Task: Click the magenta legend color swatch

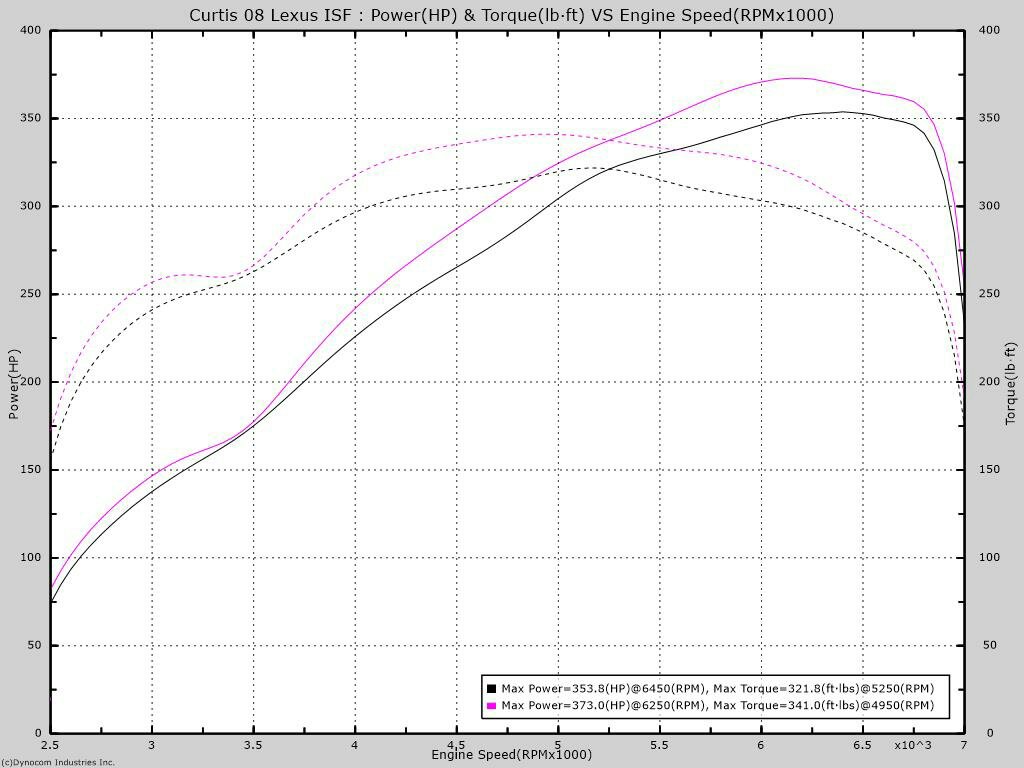Action: point(491,705)
